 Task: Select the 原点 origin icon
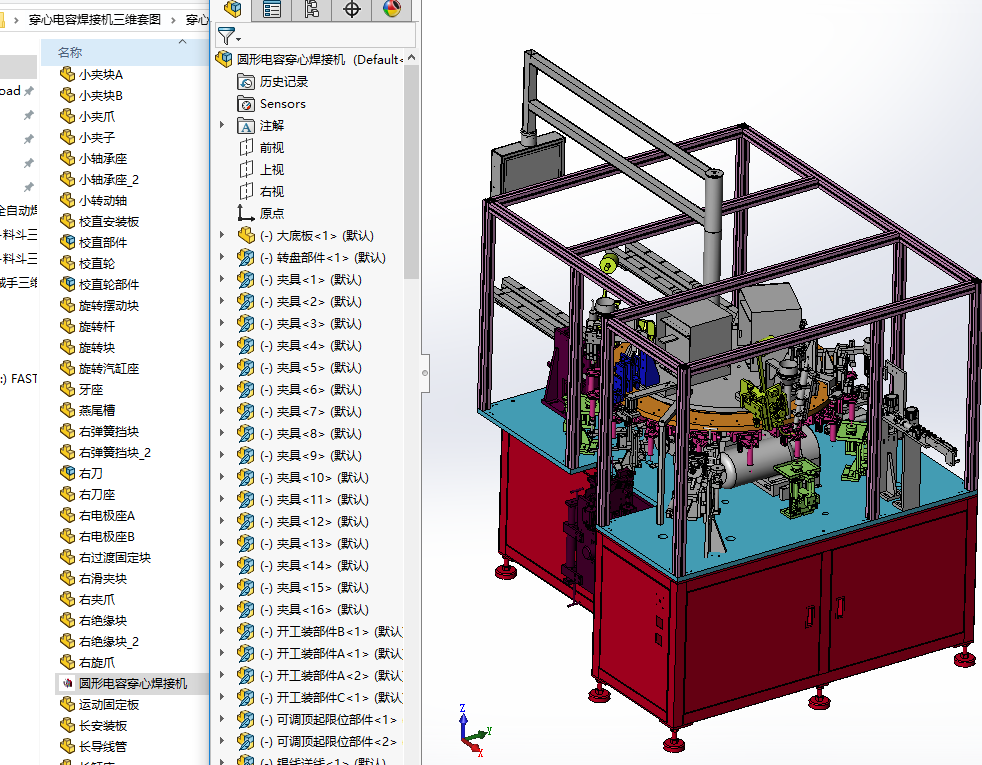click(x=246, y=213)
